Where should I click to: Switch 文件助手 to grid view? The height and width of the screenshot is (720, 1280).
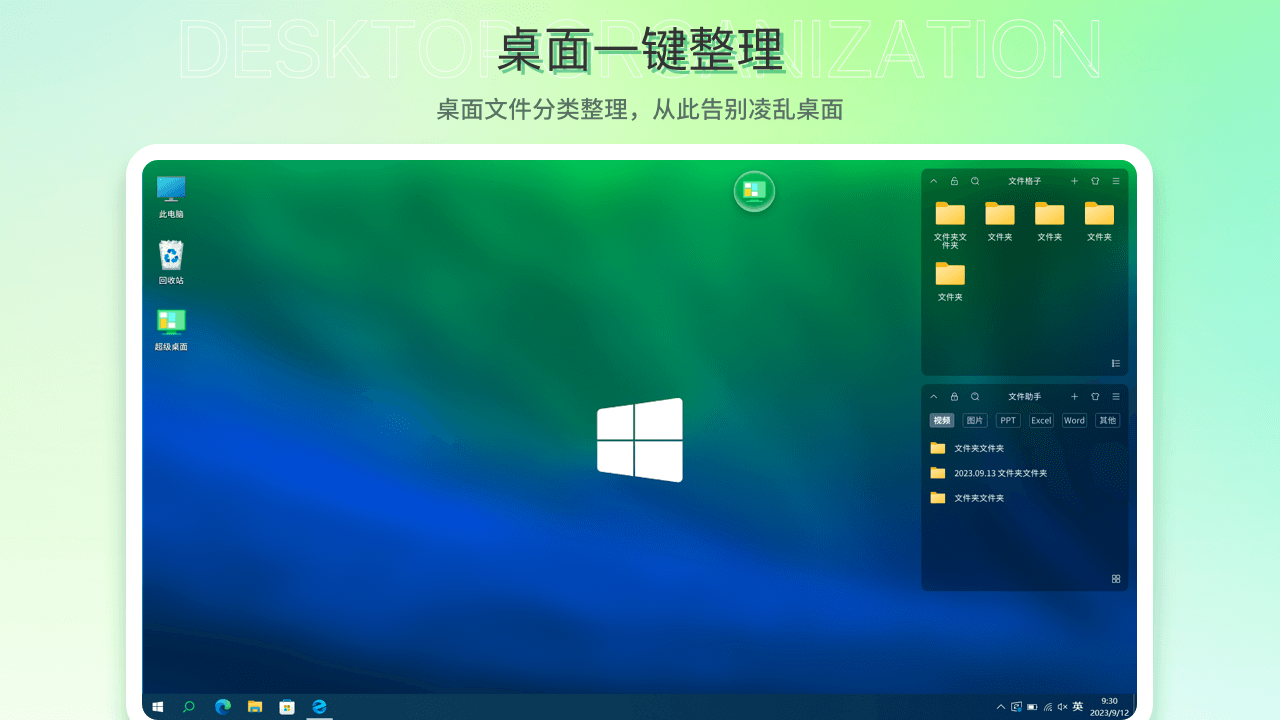click(x=1116, y=579)
